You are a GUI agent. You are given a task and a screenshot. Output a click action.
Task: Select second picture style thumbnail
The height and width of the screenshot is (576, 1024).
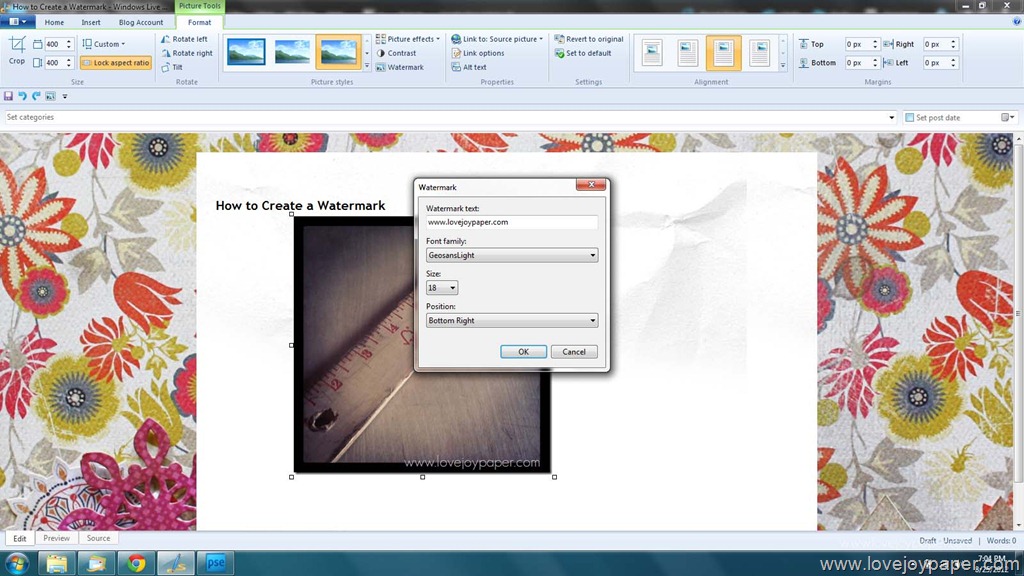point(292,52)
